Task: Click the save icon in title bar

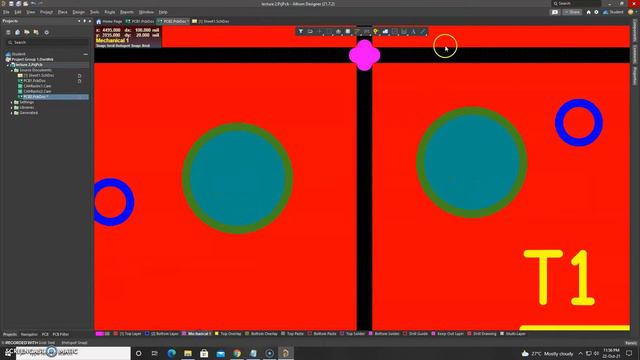Action: point(11,4)
